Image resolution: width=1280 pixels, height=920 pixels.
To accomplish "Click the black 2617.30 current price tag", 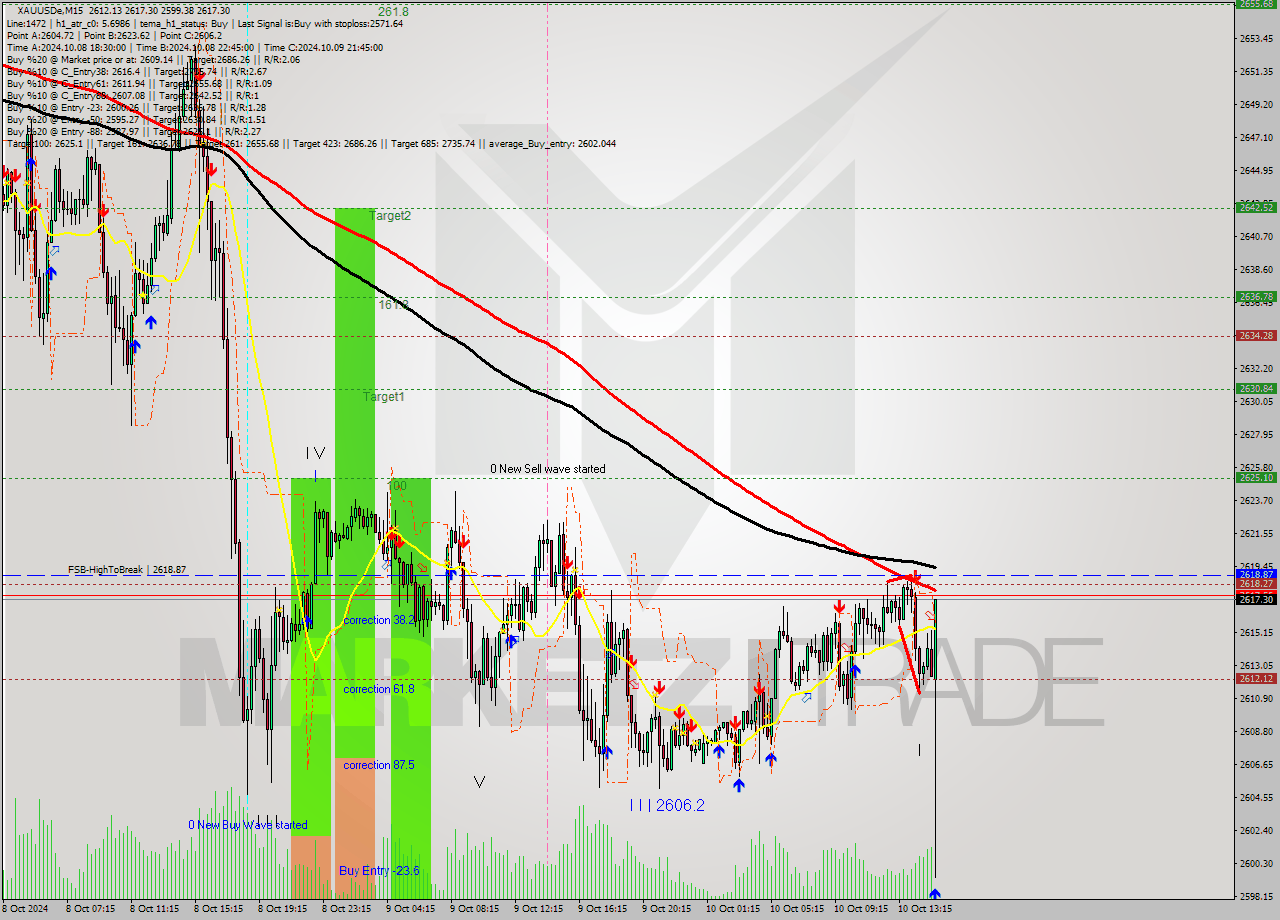I will [1256, 599].
